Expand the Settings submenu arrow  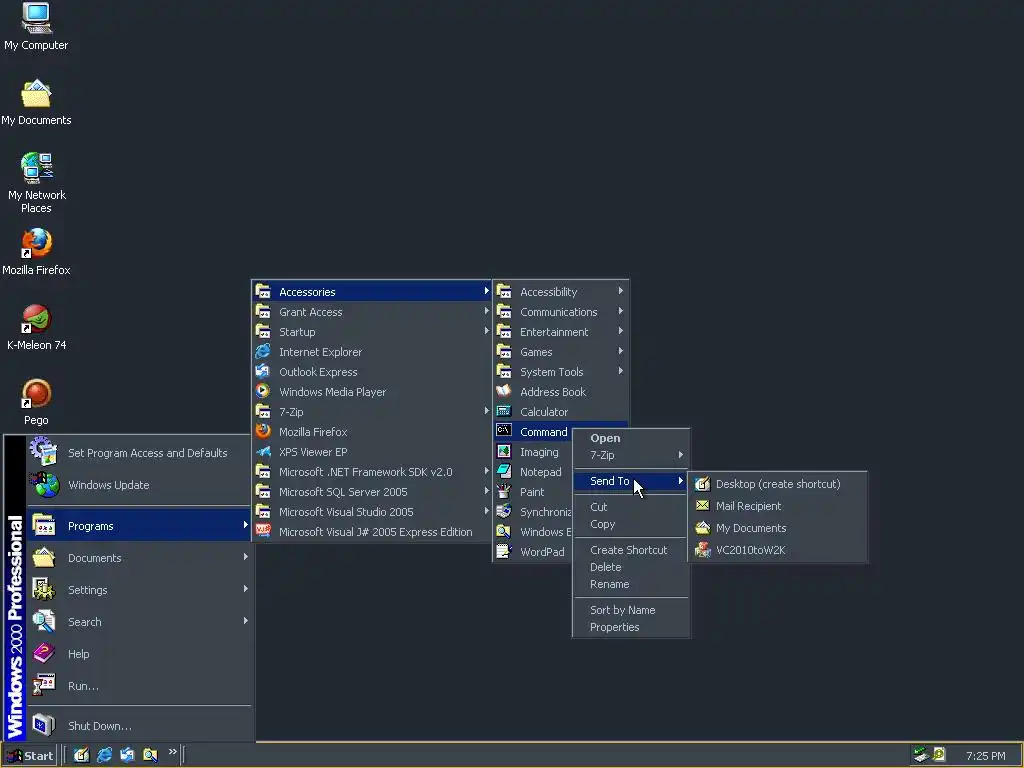point(246,589)
